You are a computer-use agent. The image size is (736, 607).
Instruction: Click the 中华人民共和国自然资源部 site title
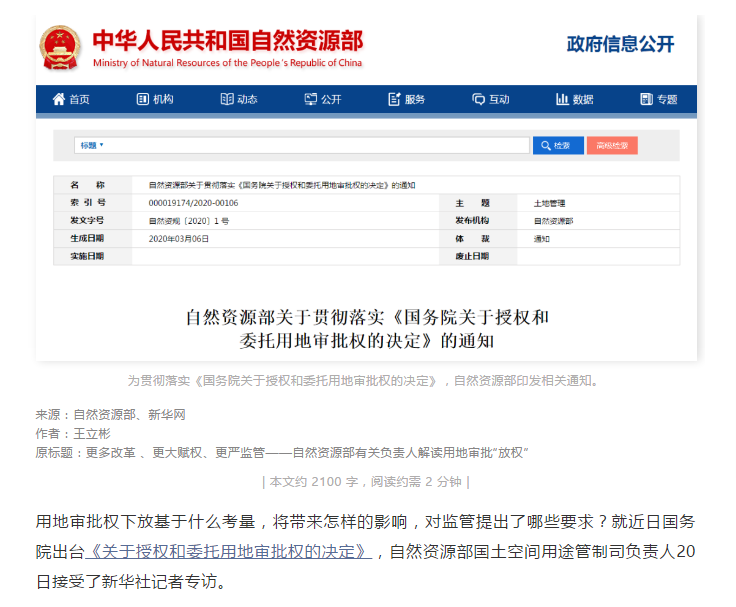point(228,40)
